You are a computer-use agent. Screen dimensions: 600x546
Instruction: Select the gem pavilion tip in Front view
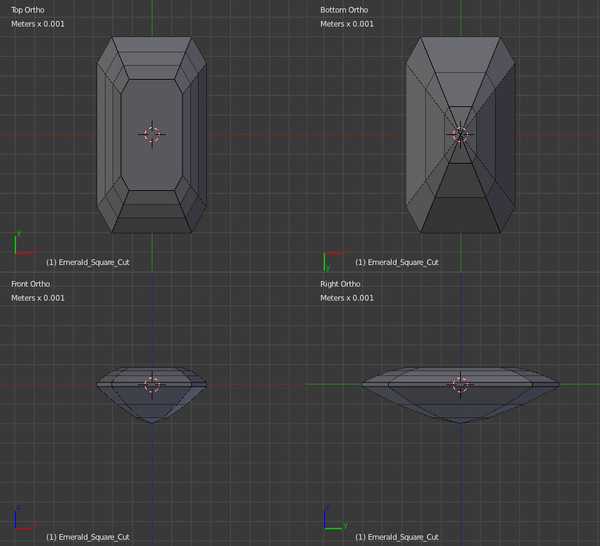[152, 421]
